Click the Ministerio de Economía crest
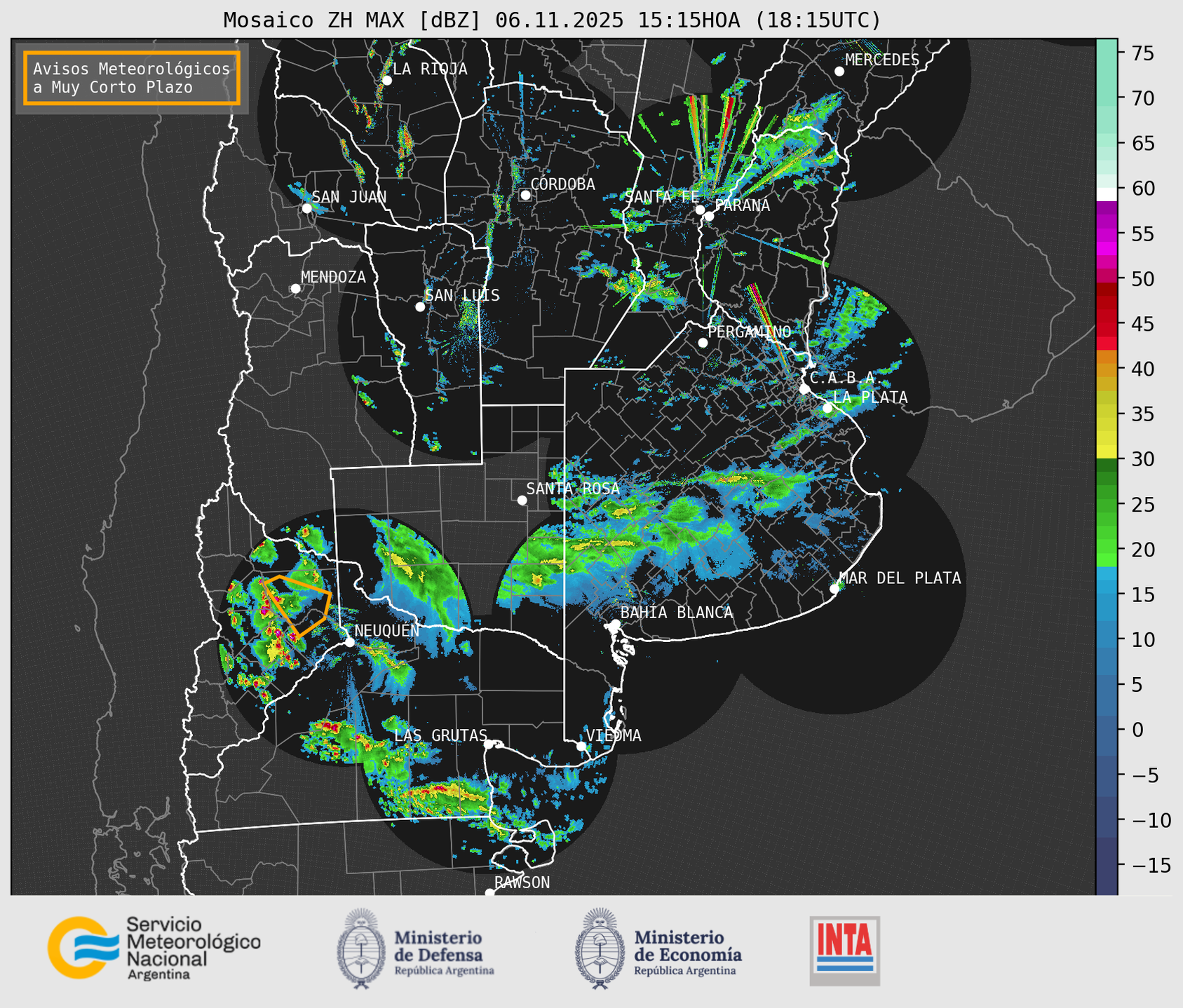 600,948
